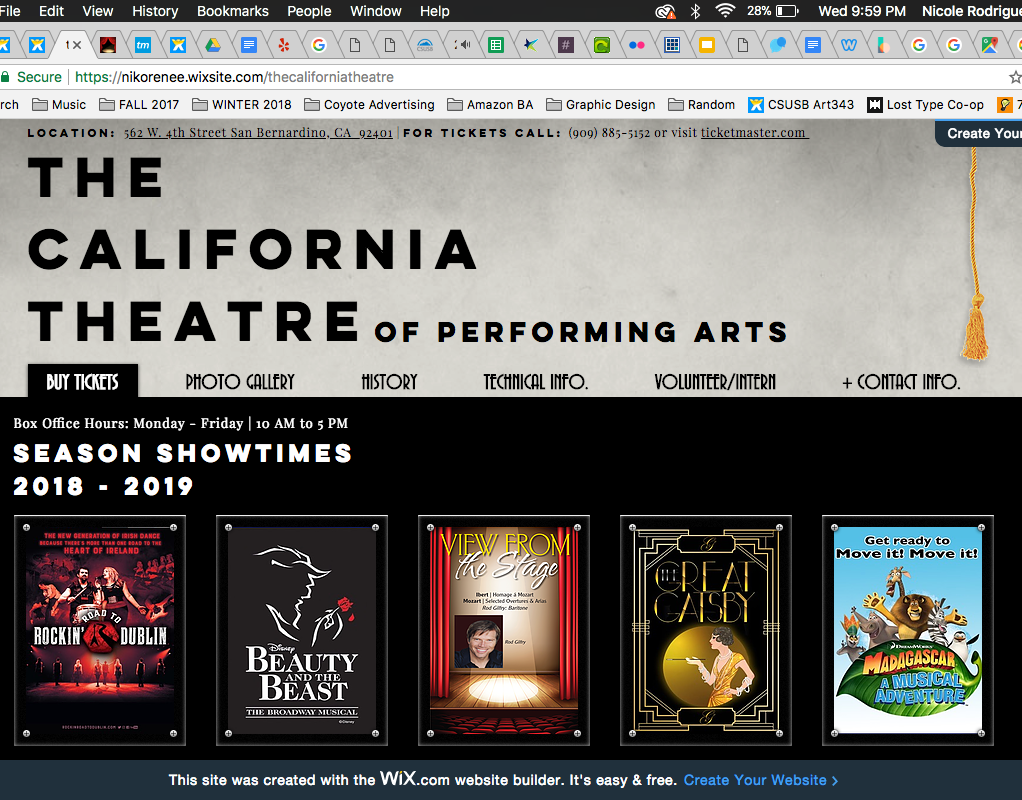
Task: Switch to the CSUSB tab
Action: [425, 45]
